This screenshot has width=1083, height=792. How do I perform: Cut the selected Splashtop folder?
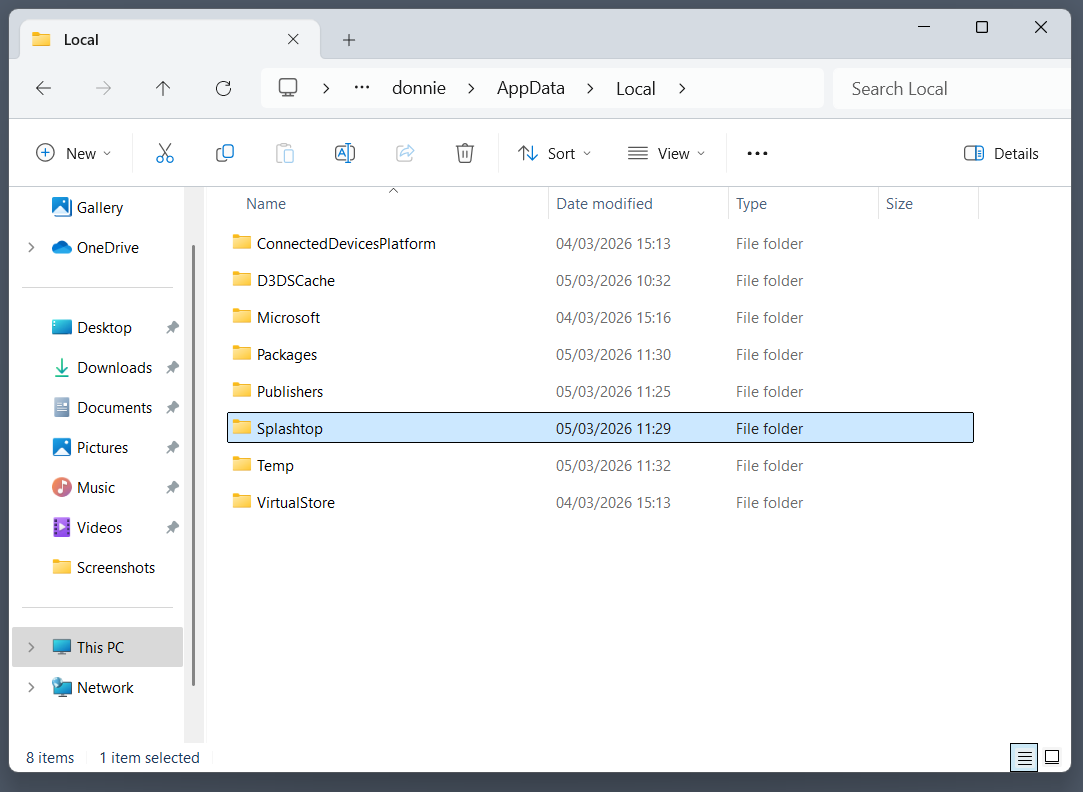(x=164, y=153)
